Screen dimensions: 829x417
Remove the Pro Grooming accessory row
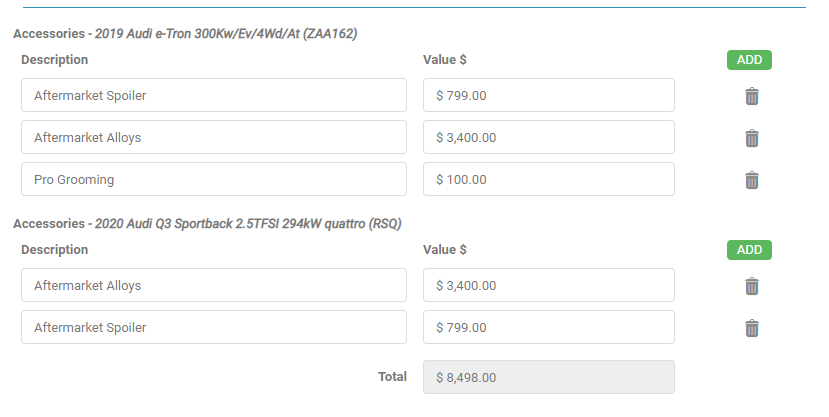[x=752, y=180]
